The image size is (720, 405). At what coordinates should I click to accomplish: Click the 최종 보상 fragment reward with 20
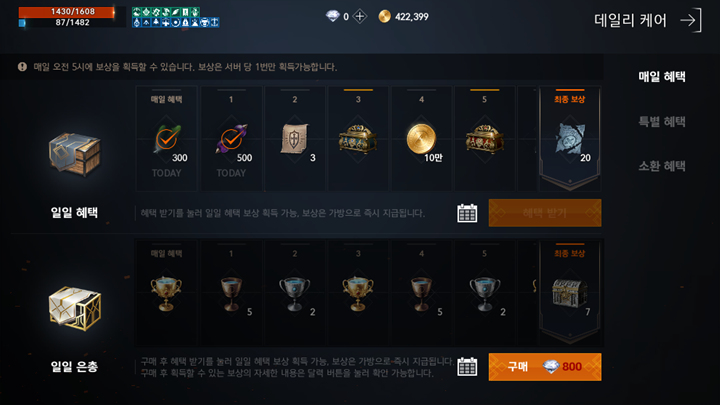[570, 139]
